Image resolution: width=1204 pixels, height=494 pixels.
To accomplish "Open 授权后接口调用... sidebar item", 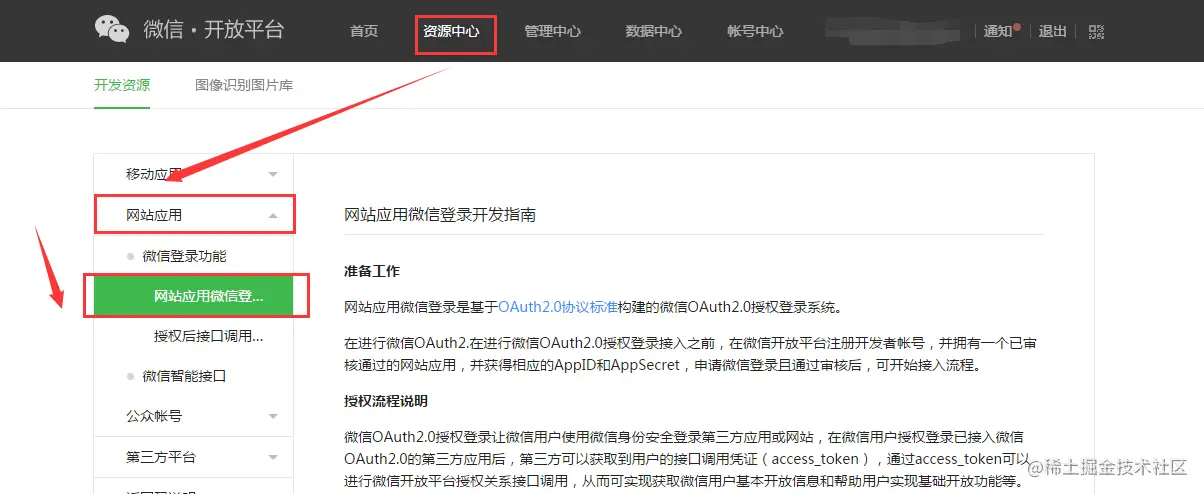I will coord(208,336).
